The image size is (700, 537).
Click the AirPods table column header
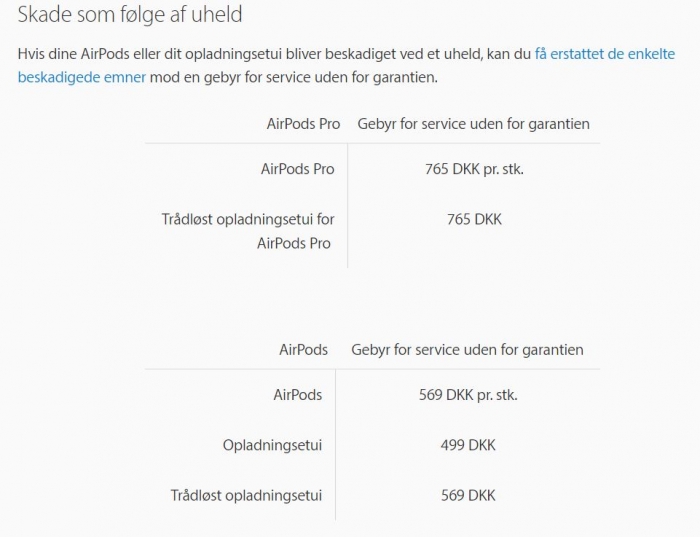[x=304, y=350]
